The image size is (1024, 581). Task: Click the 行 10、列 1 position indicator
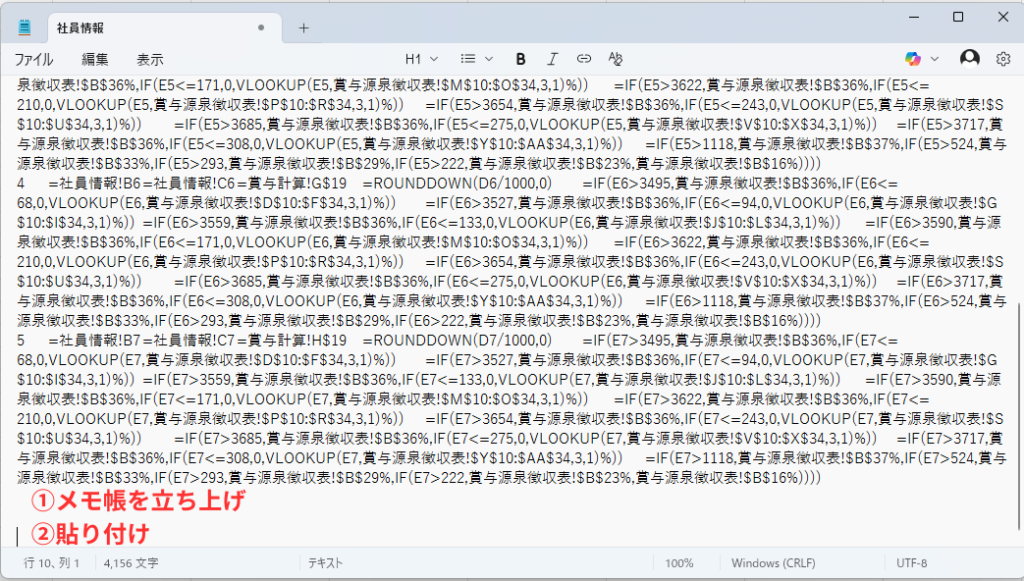52,564
